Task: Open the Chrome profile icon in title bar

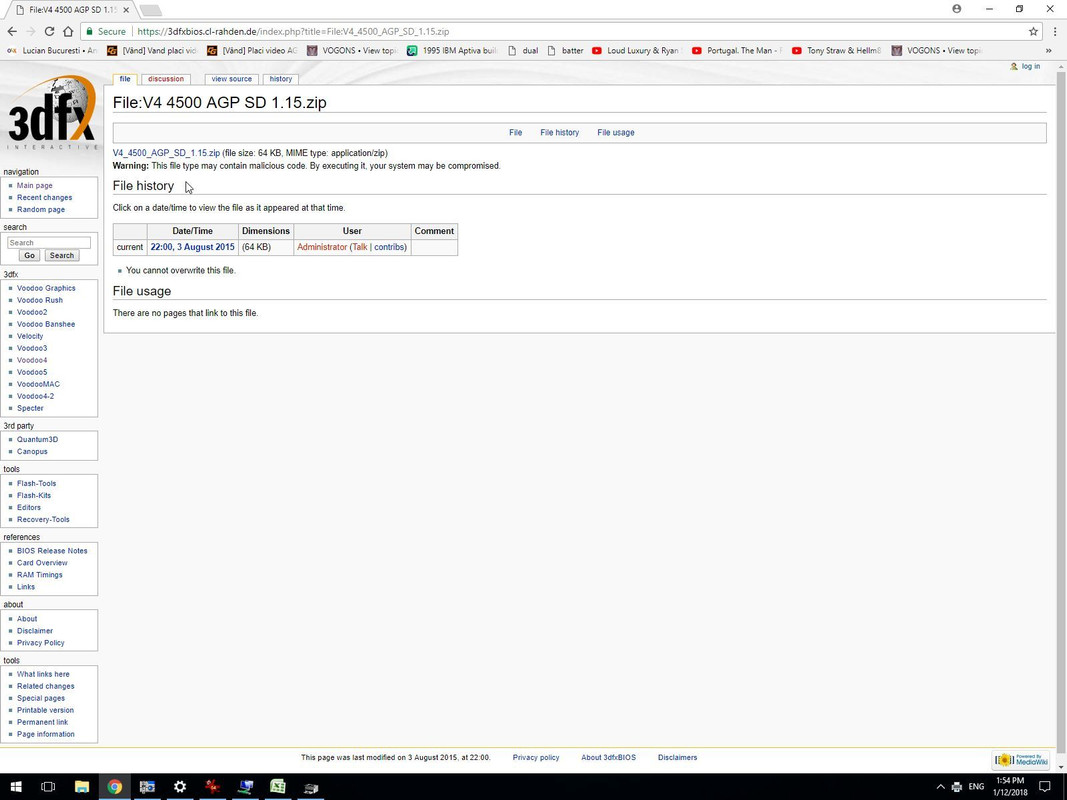Action: click(x=957, y=9)
